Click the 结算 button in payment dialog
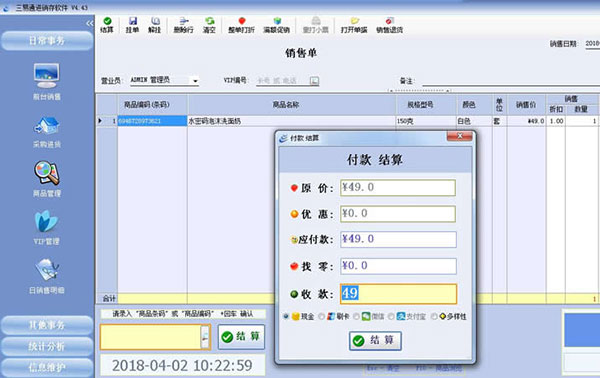This screenshot has width=600, height=378. (x=375, y=341)
